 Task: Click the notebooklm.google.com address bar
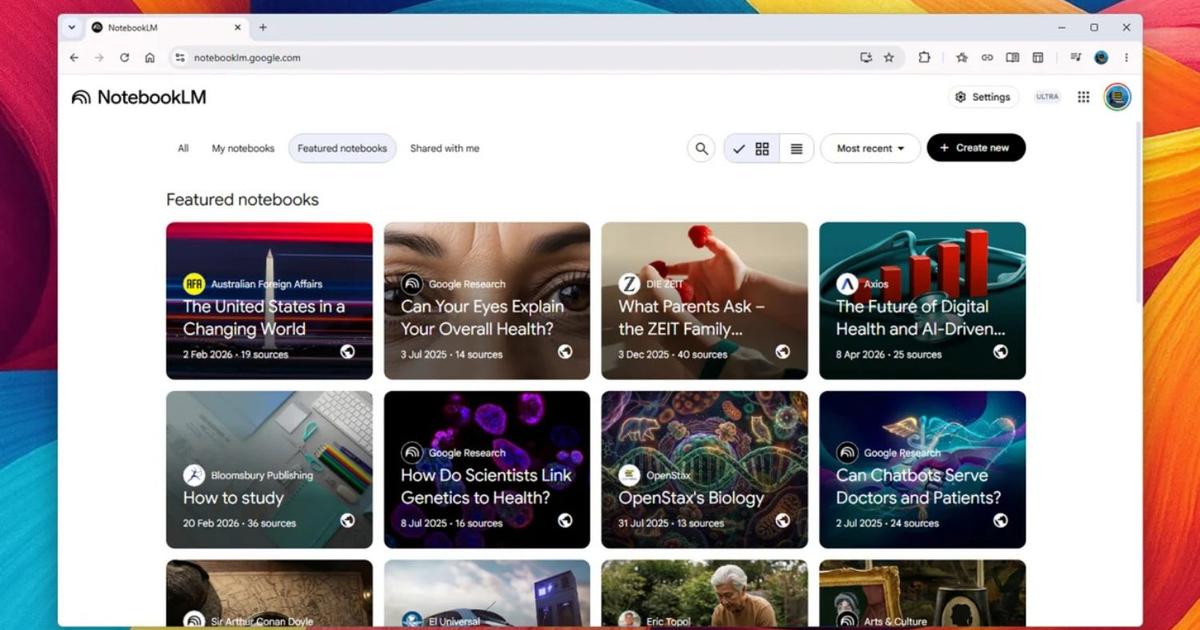pos(536,58)
